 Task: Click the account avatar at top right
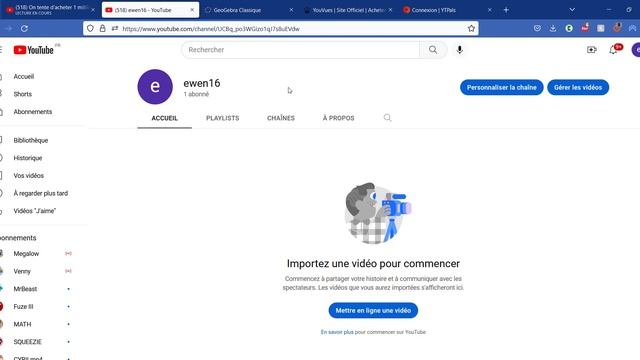pyautogui.click(x=636, y=50)
